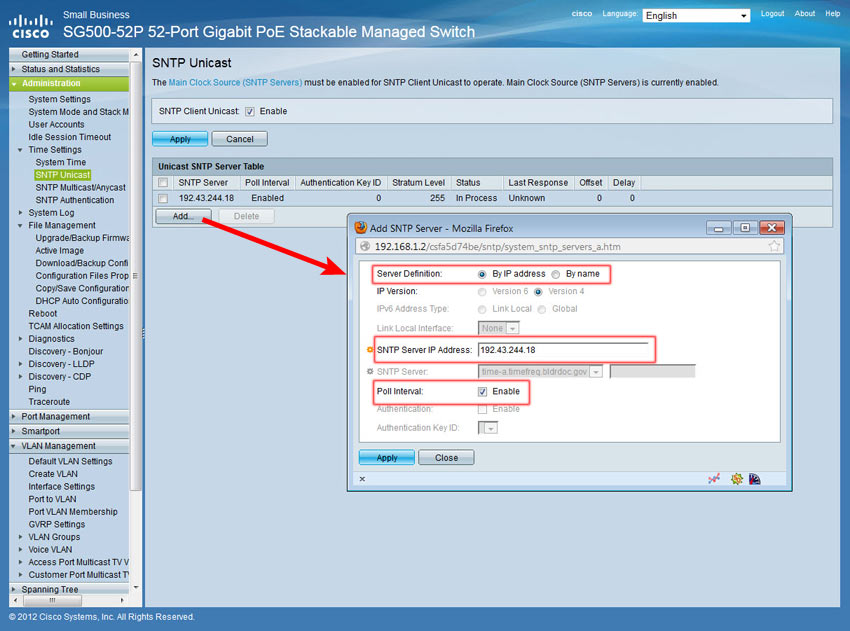
Task: Click the sidebar scroll-up arrow
Action: (136, 55)
